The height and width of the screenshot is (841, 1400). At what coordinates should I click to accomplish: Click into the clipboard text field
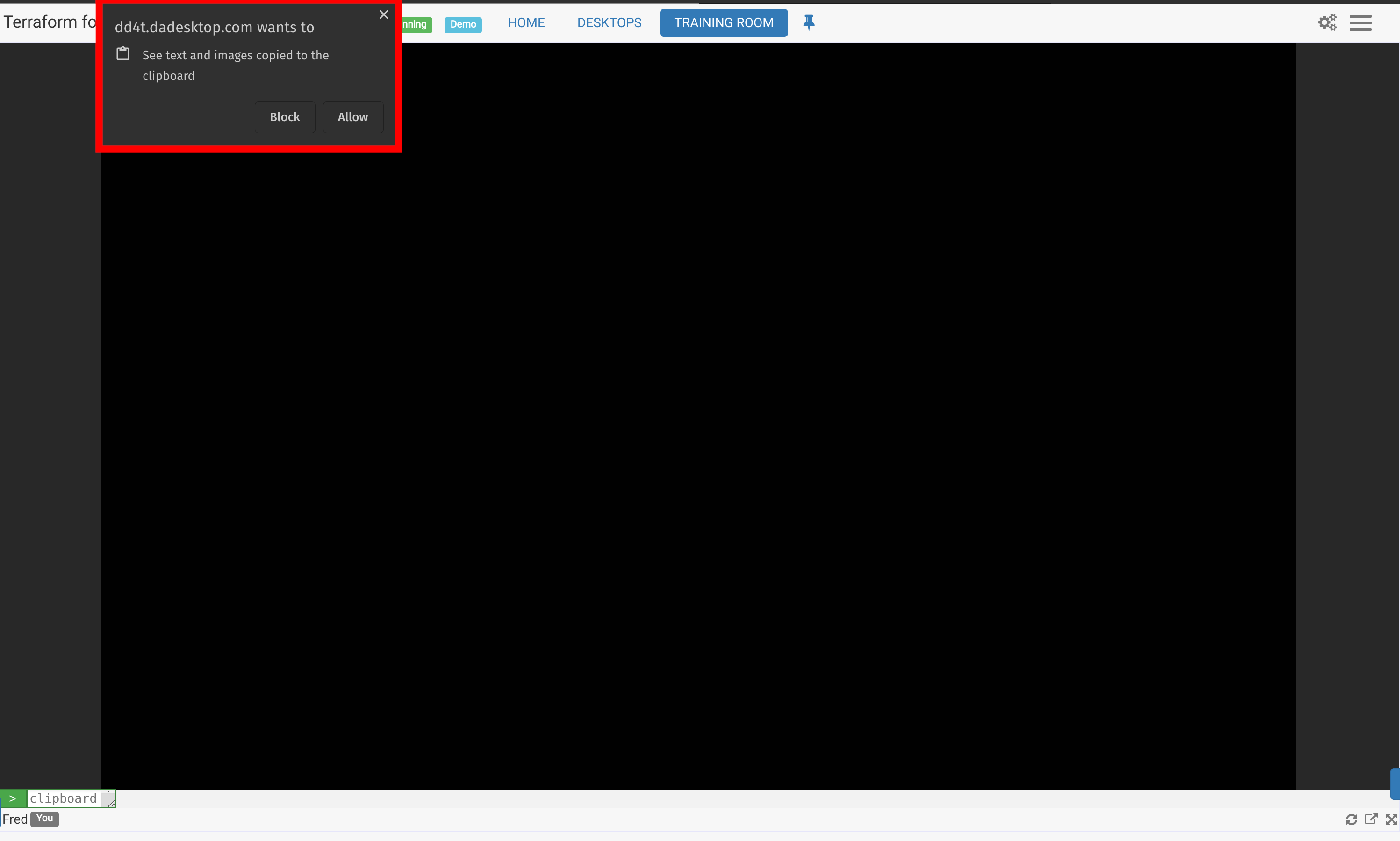pyautogui.click(x=64, y=798)
